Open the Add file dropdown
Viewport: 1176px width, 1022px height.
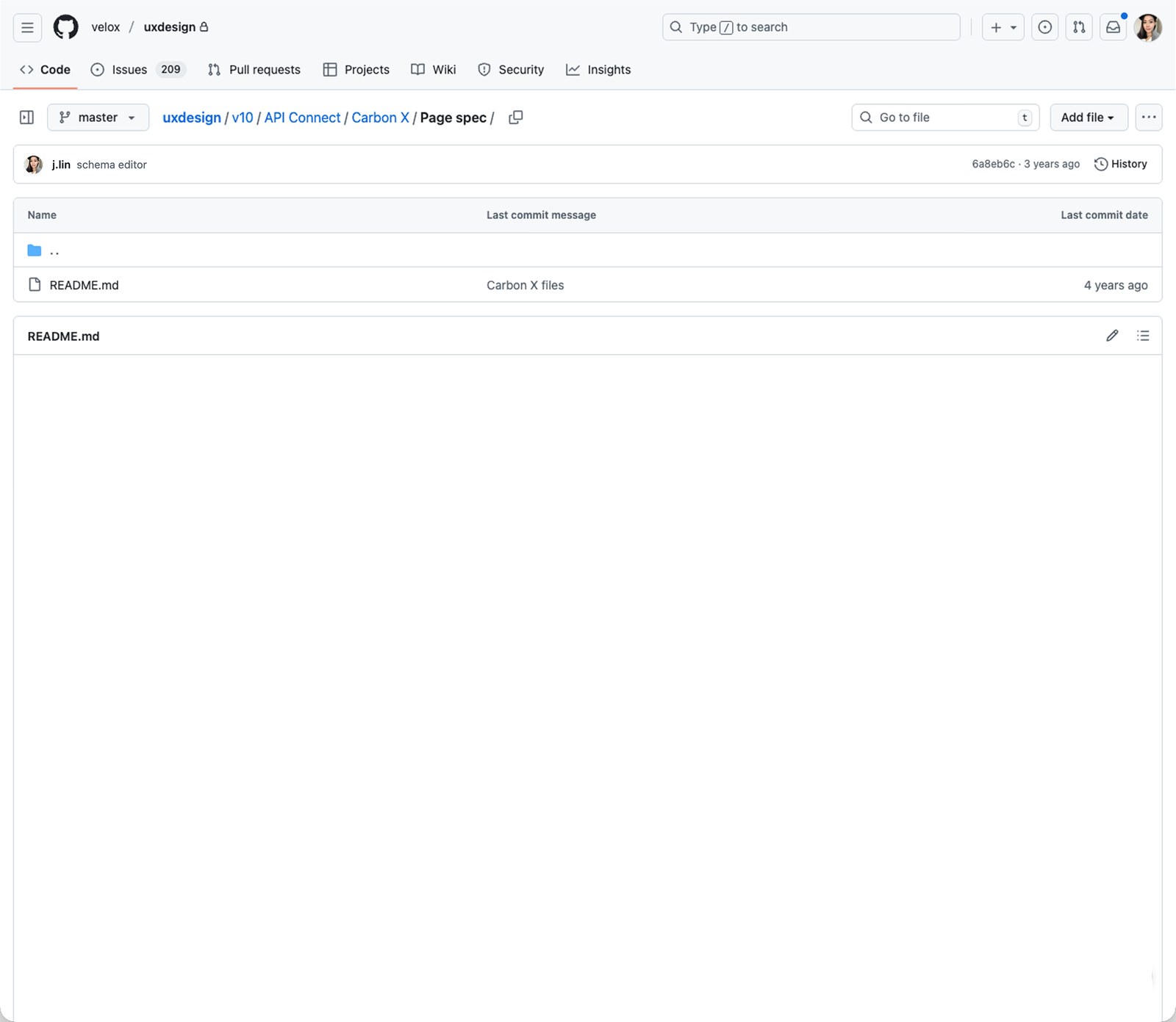(1089, 118)
